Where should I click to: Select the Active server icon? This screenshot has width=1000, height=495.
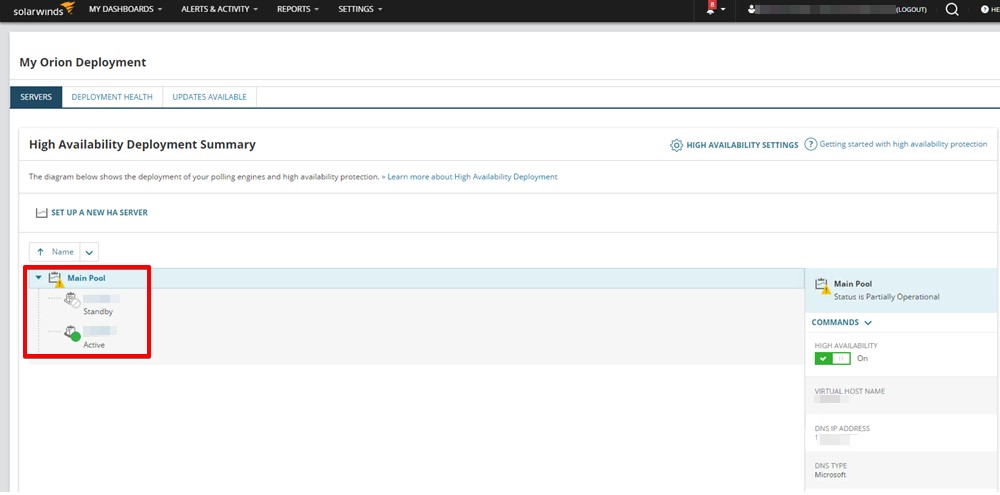(72, 333)
